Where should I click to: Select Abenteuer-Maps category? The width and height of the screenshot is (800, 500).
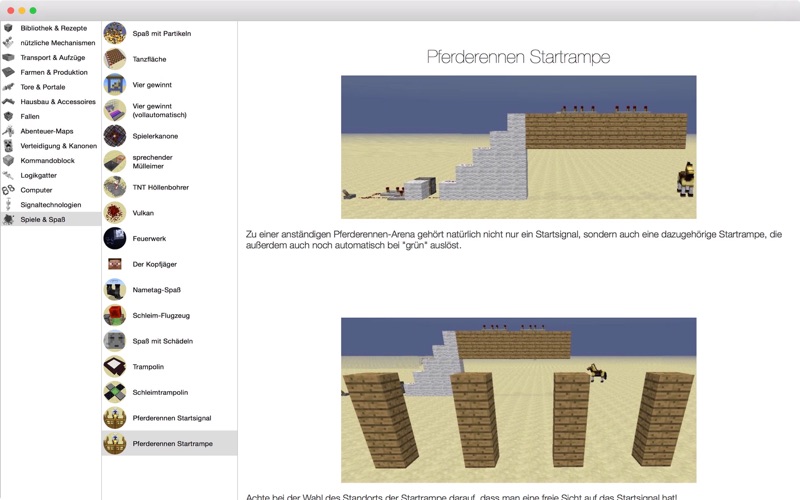51,131
